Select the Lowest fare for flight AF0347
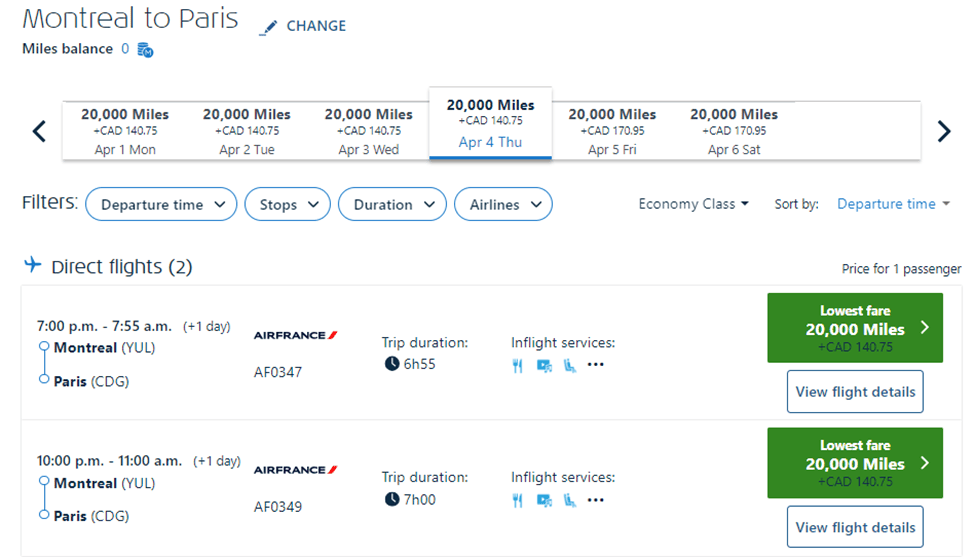The image size is (975, 557). [855, 328]
